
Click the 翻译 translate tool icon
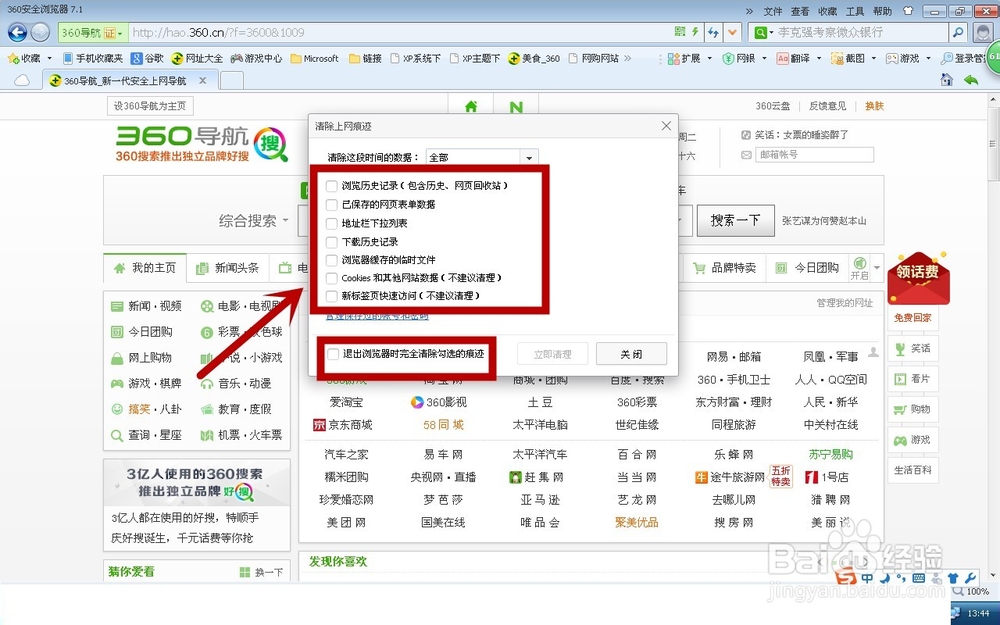point(793,58)
